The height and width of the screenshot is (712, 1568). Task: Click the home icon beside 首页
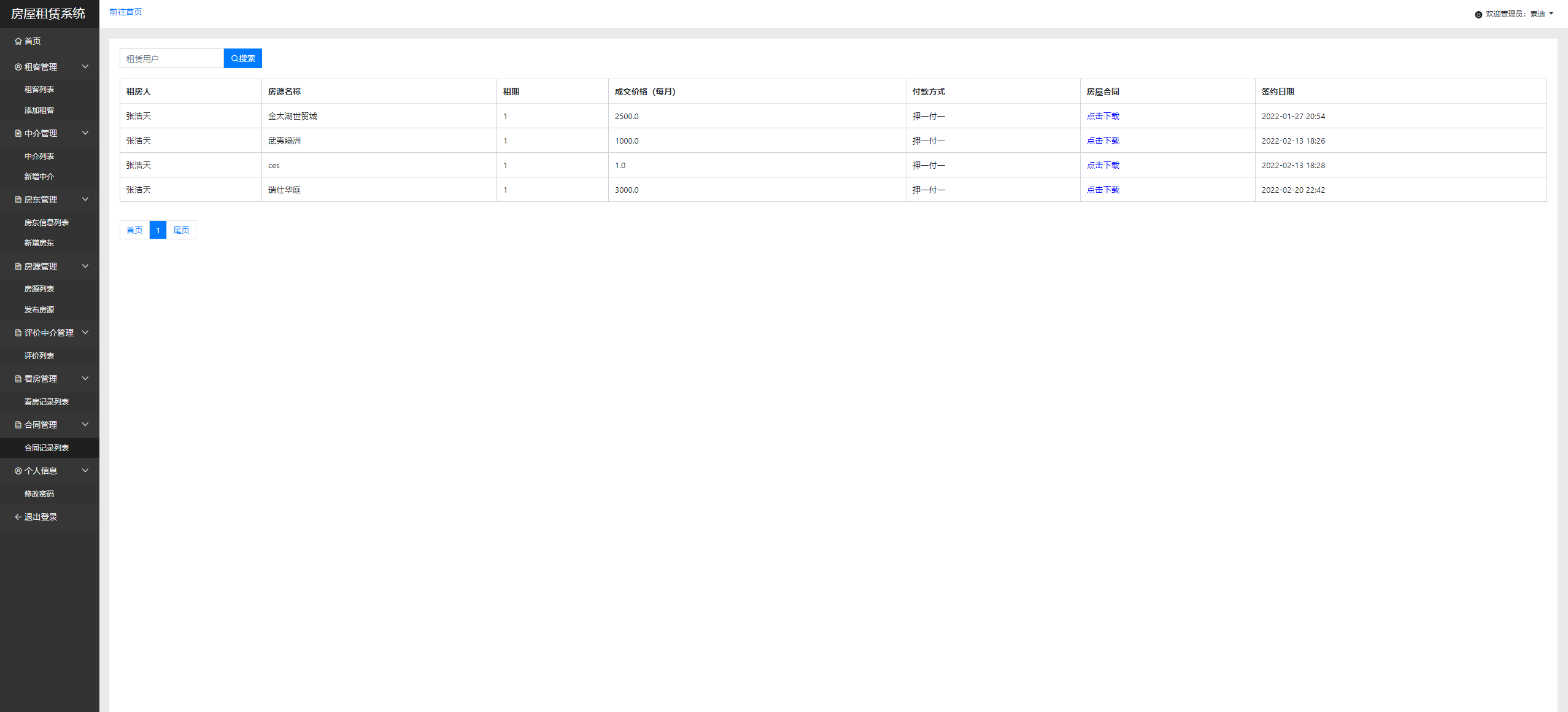coord(18,41)
